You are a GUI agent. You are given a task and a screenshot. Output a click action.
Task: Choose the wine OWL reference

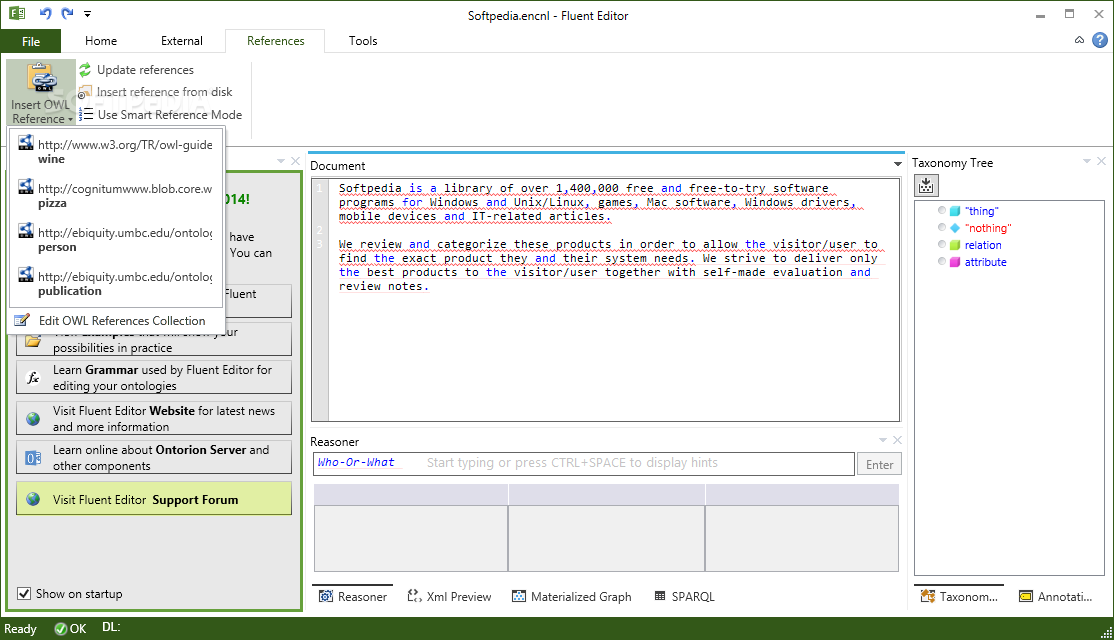(116, 151)
